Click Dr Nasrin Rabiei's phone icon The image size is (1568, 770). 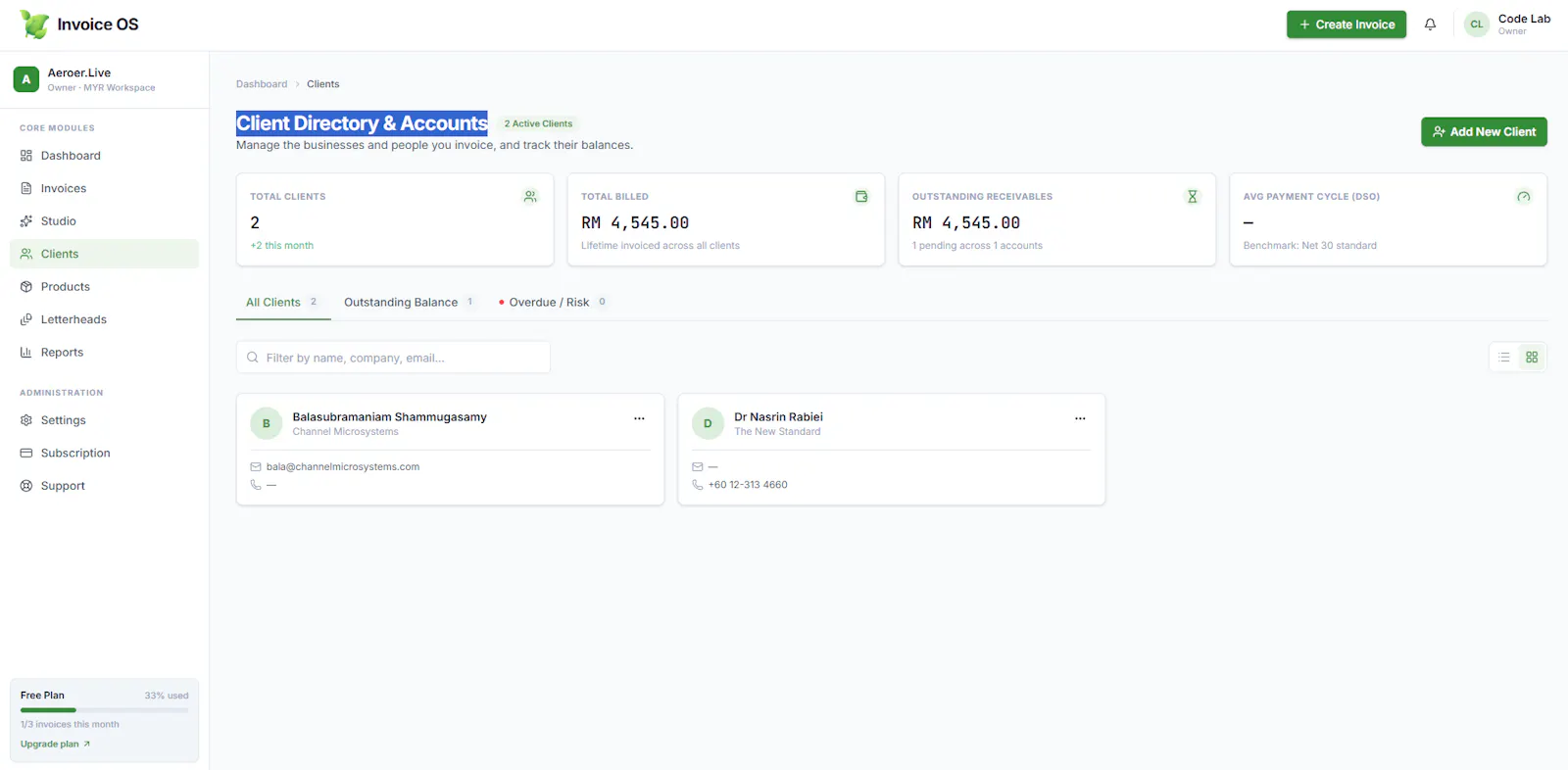tap(698, 485)
